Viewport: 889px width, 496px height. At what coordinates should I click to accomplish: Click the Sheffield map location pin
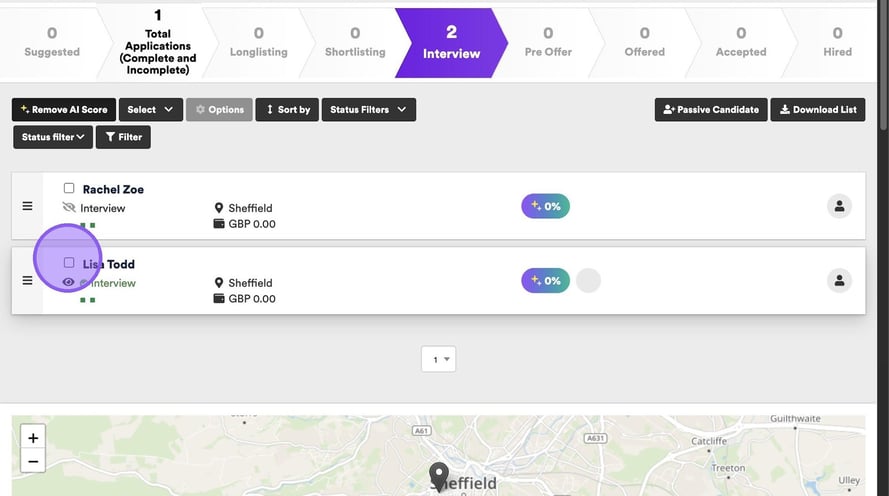tap(438, 475)
